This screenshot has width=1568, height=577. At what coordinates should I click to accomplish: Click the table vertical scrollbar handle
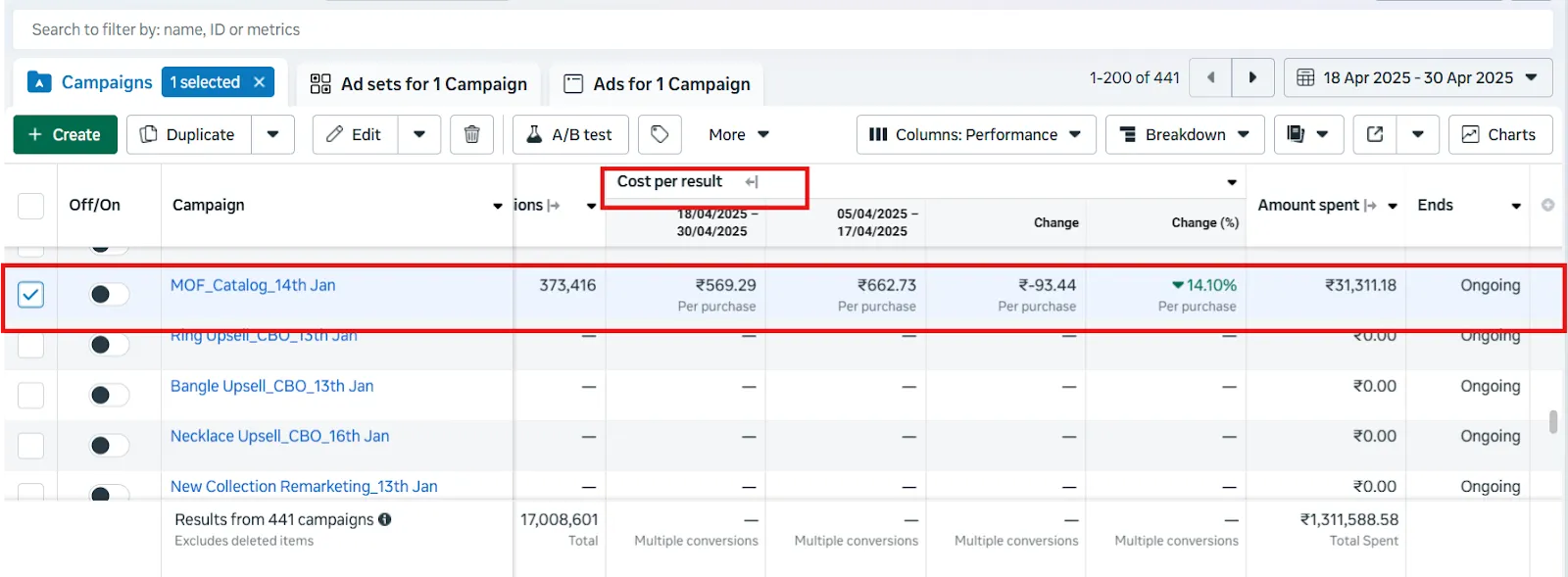(x=1552, y=422)
